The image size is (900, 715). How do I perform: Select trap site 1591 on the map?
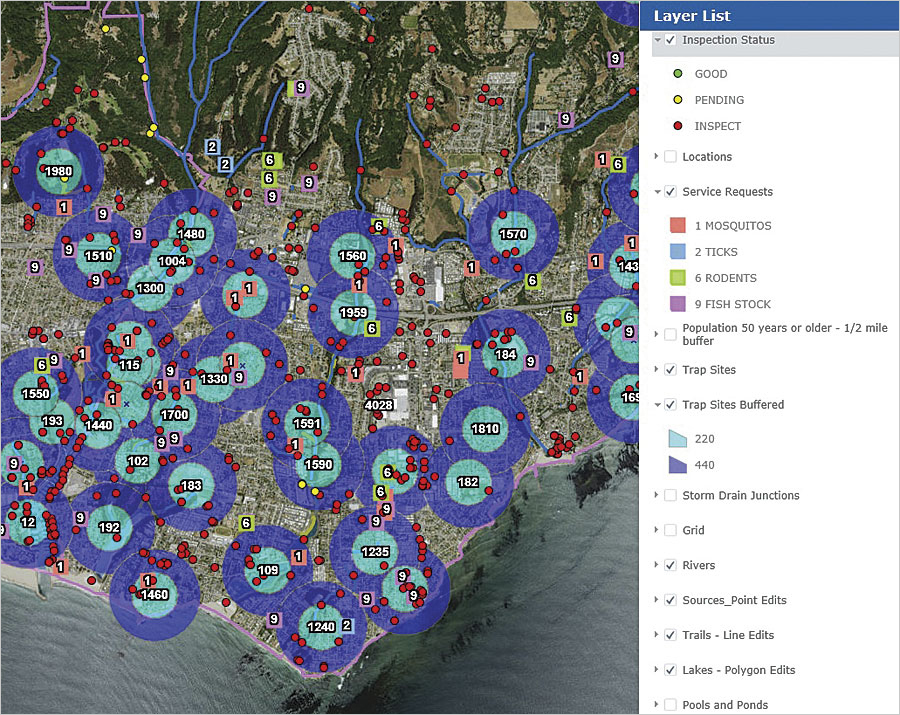pos(307,423)
